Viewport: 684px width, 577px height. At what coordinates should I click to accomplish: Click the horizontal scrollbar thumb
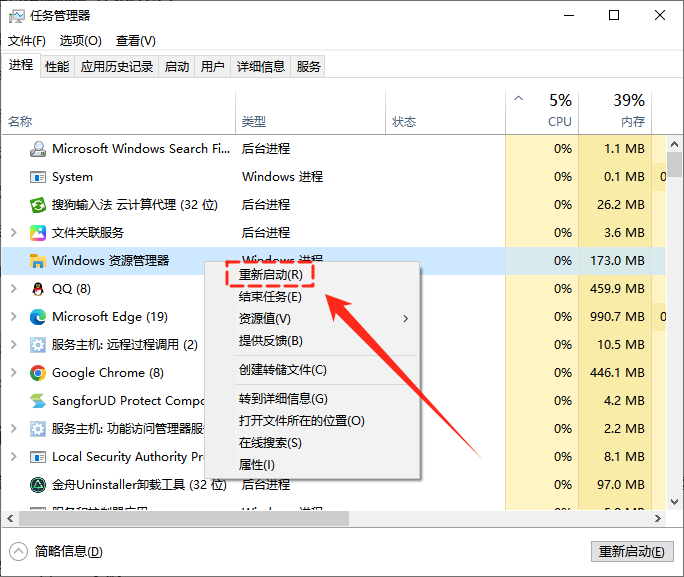tap(184, 519)
